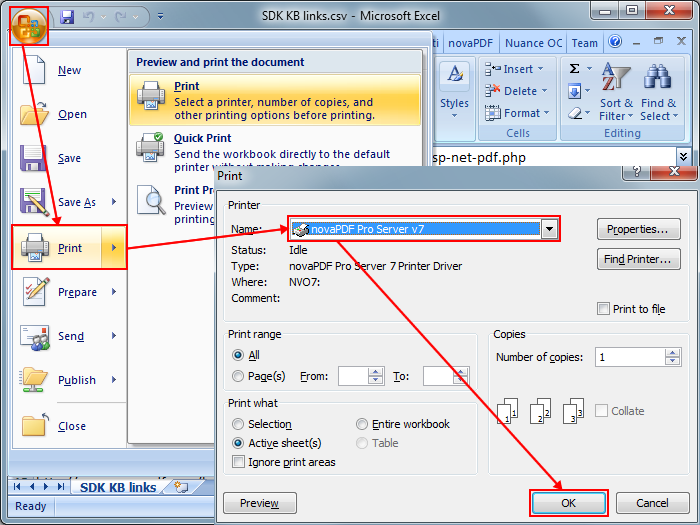Expand the Save As submenu arrow
This screenshot has height=525, width=700.
(114, 202)
